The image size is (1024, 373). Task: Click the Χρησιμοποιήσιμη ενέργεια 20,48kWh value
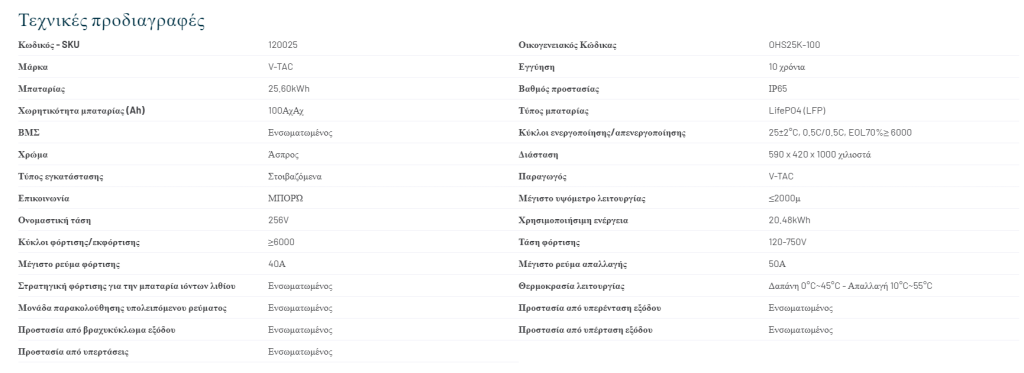point(789,220)
